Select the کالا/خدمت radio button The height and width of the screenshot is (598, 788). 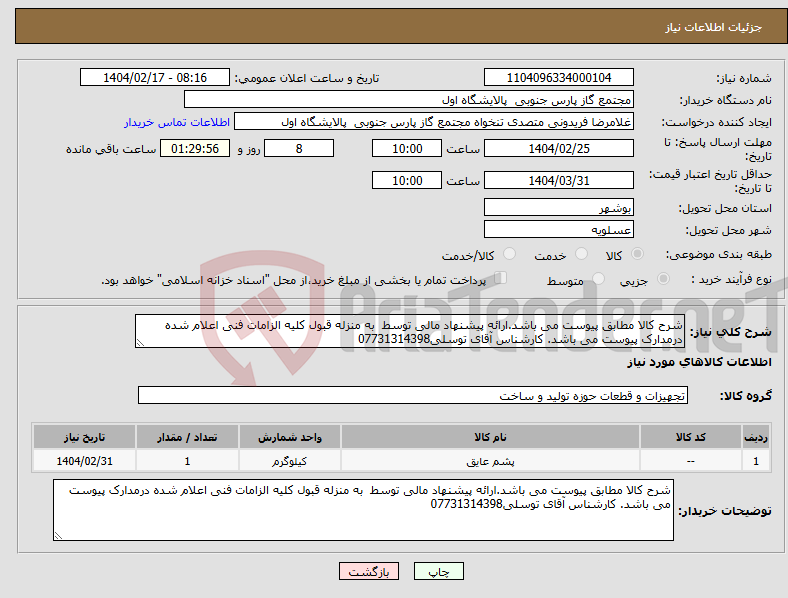[509, 254]
